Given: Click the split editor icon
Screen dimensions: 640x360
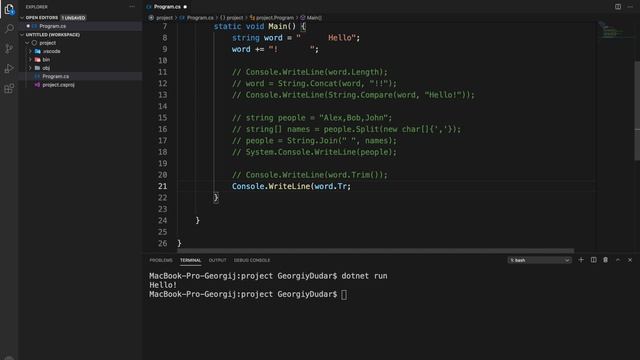Looking at the screenshot, I should click(x=618, y=7).
